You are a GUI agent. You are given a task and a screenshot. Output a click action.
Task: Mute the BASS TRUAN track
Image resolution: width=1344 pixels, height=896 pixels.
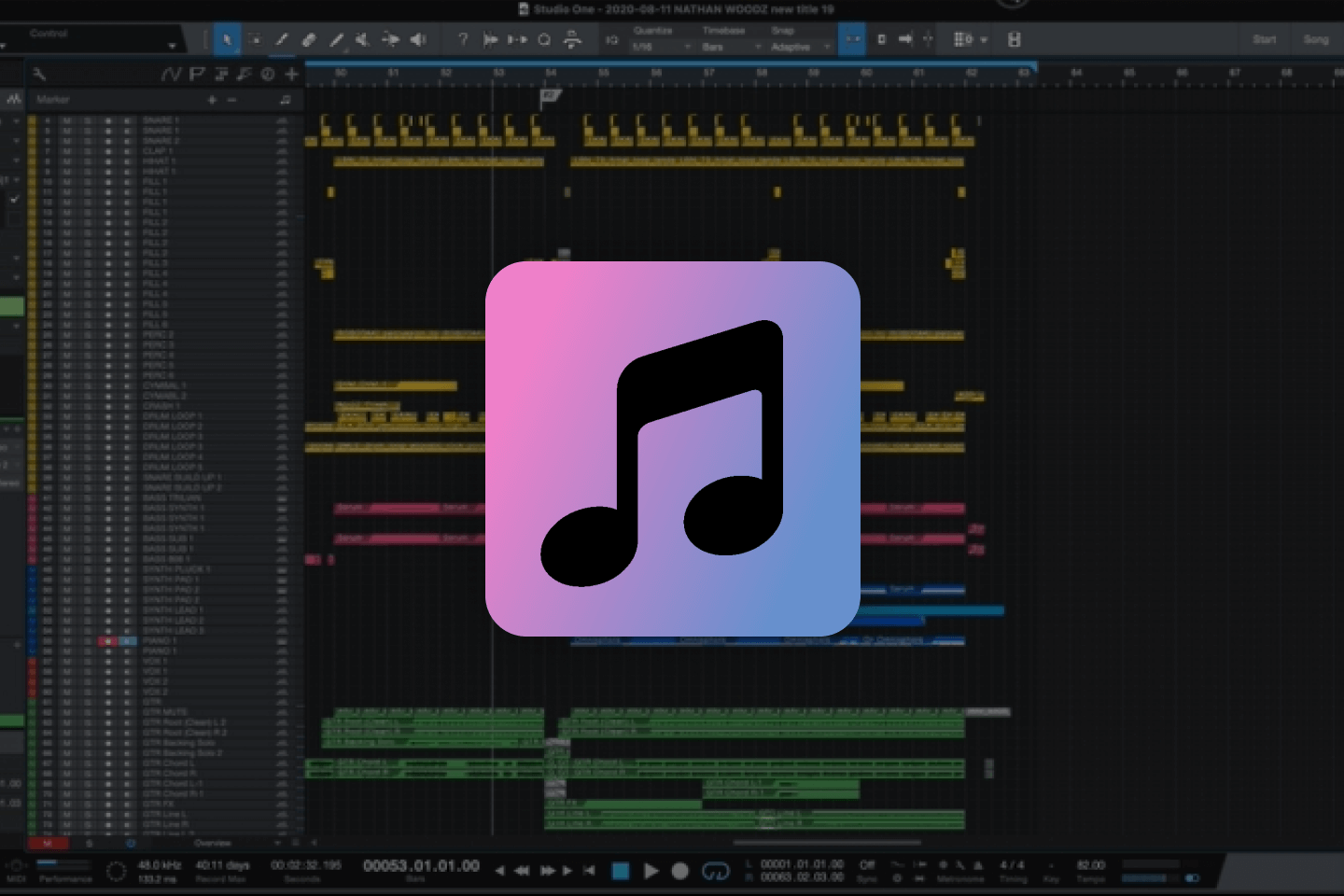(67, 497)
